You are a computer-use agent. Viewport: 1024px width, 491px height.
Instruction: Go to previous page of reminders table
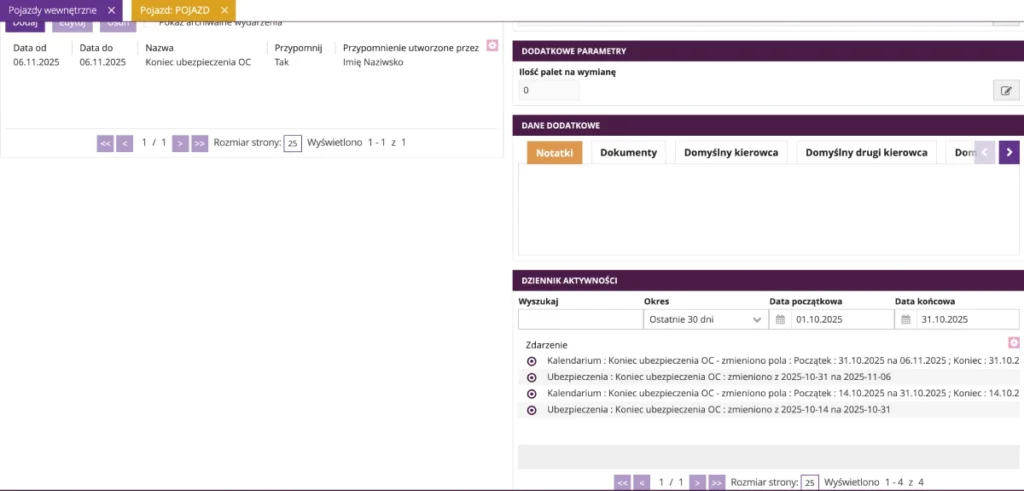pos(125,143)
